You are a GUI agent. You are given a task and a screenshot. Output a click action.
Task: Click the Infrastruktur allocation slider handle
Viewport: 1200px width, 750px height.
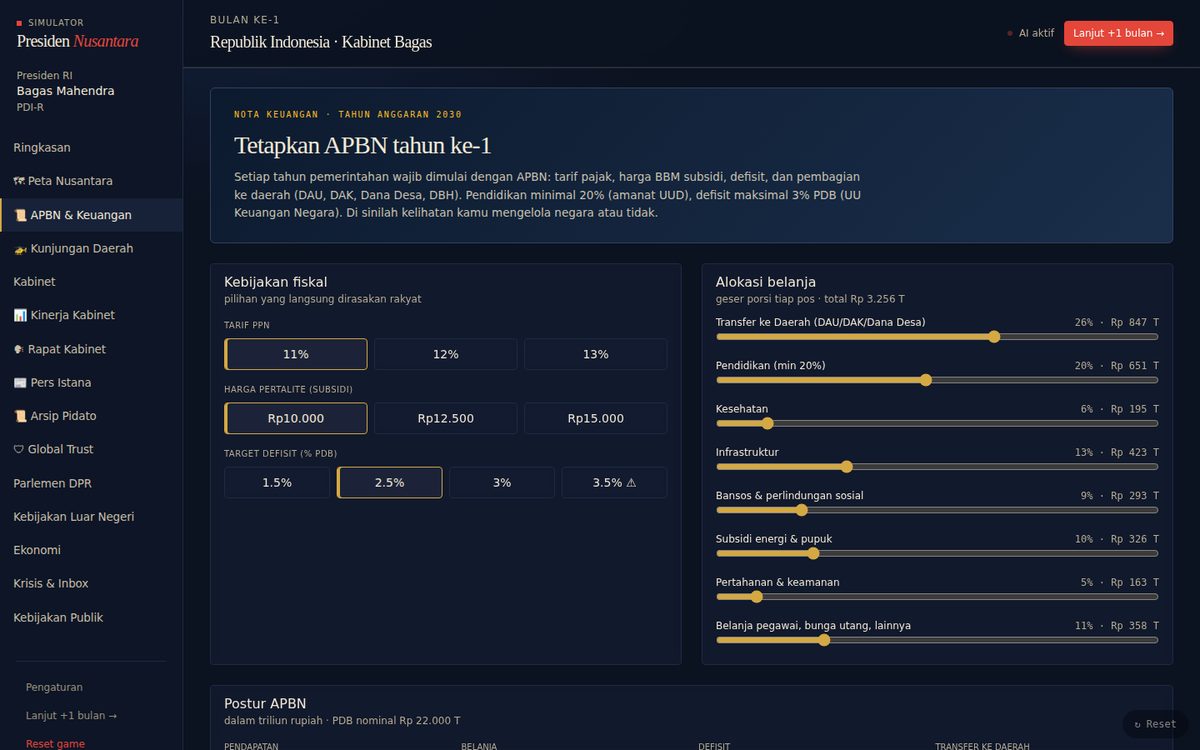847,467
